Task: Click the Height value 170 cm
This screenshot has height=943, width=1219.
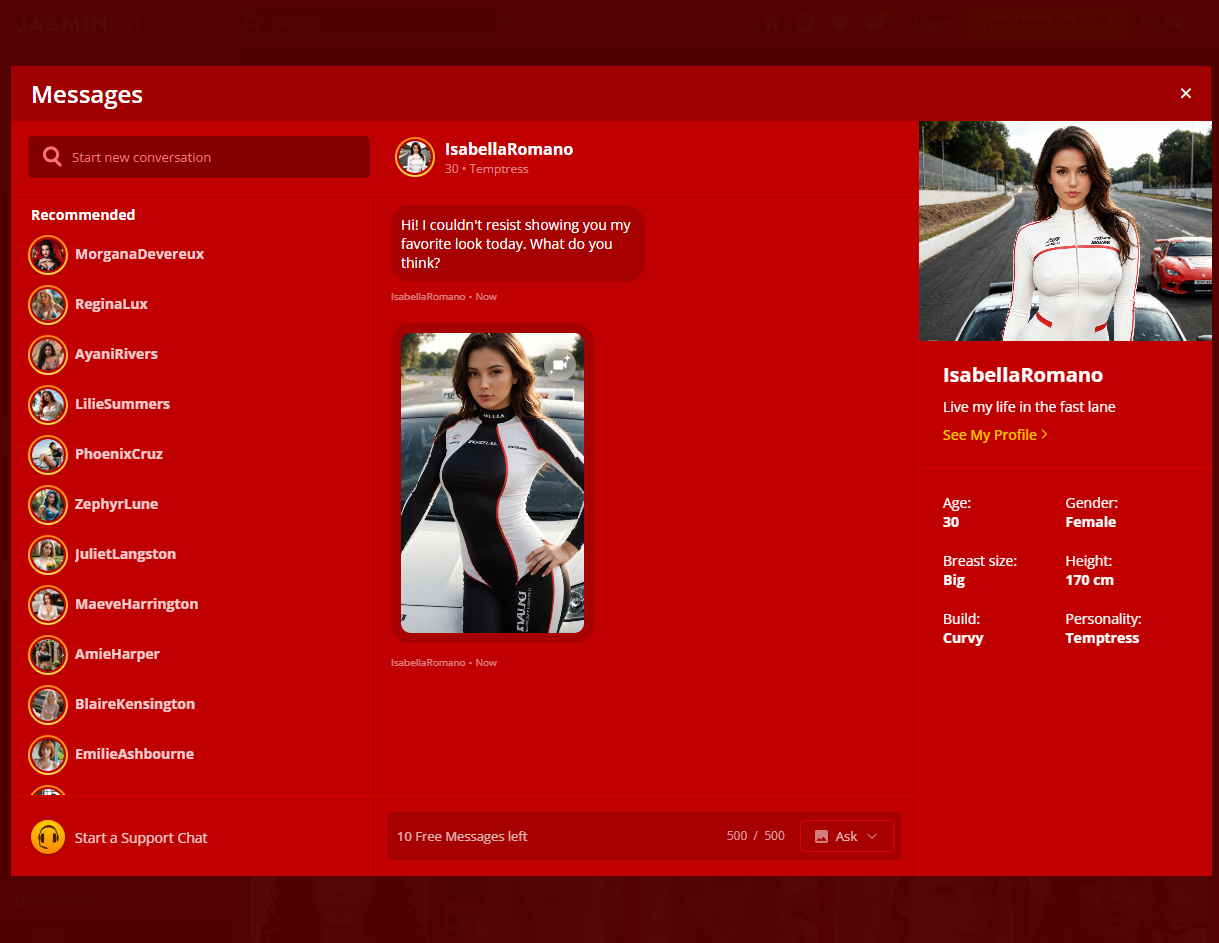Action: (1090, 580)
